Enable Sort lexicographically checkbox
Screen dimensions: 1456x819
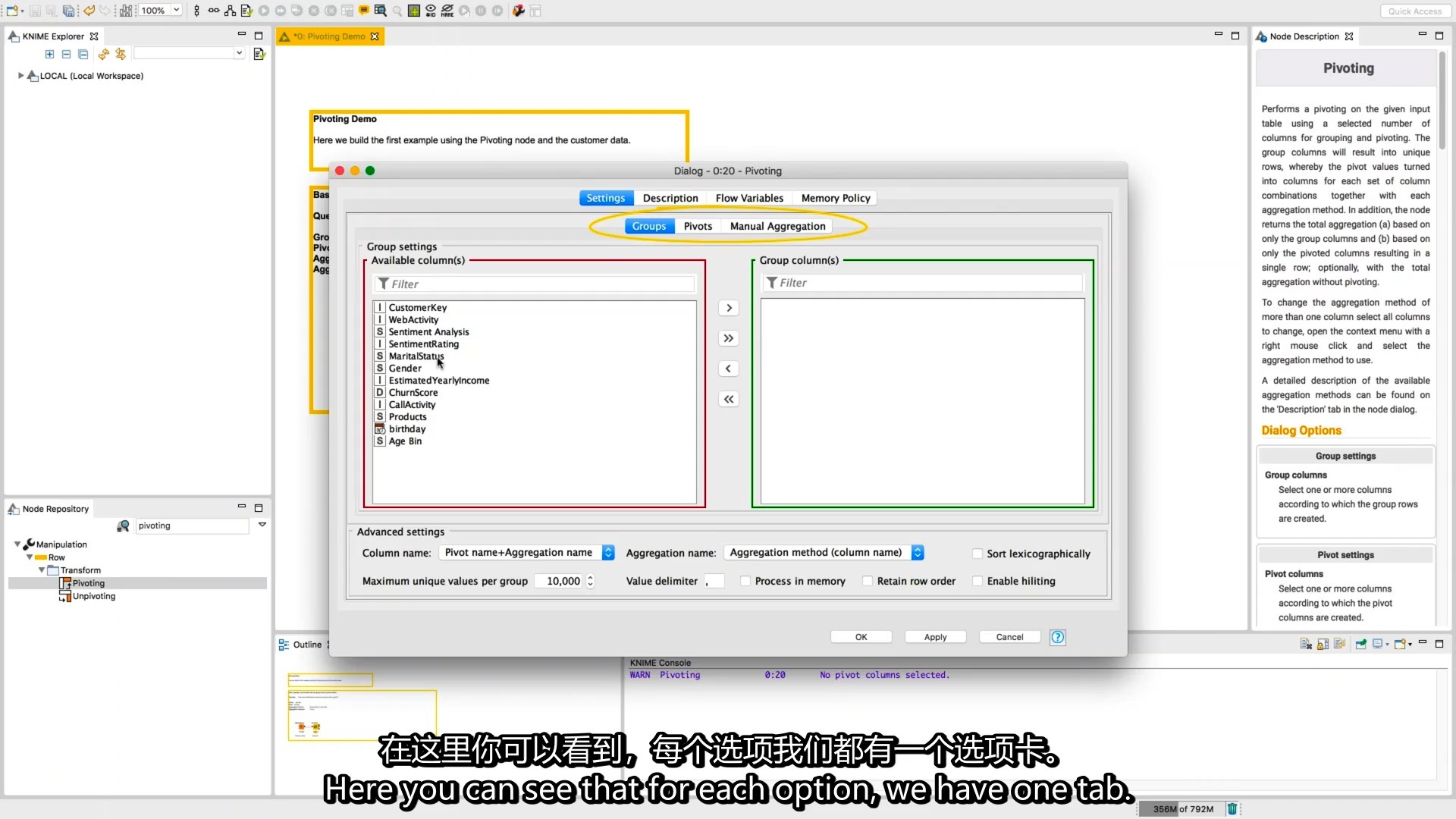tap(977, 554)
